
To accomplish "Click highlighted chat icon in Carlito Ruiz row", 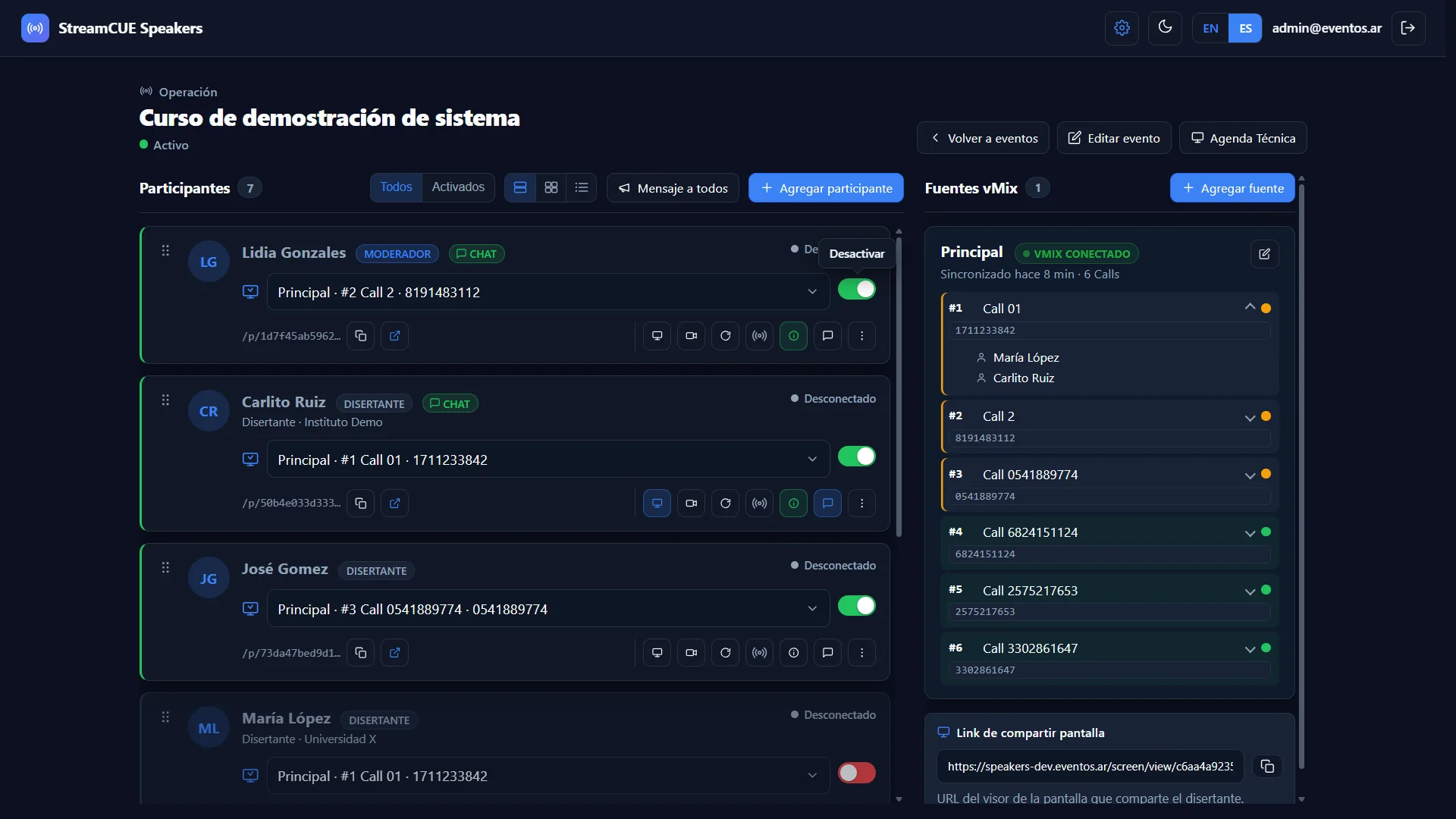I will (828, 504).
